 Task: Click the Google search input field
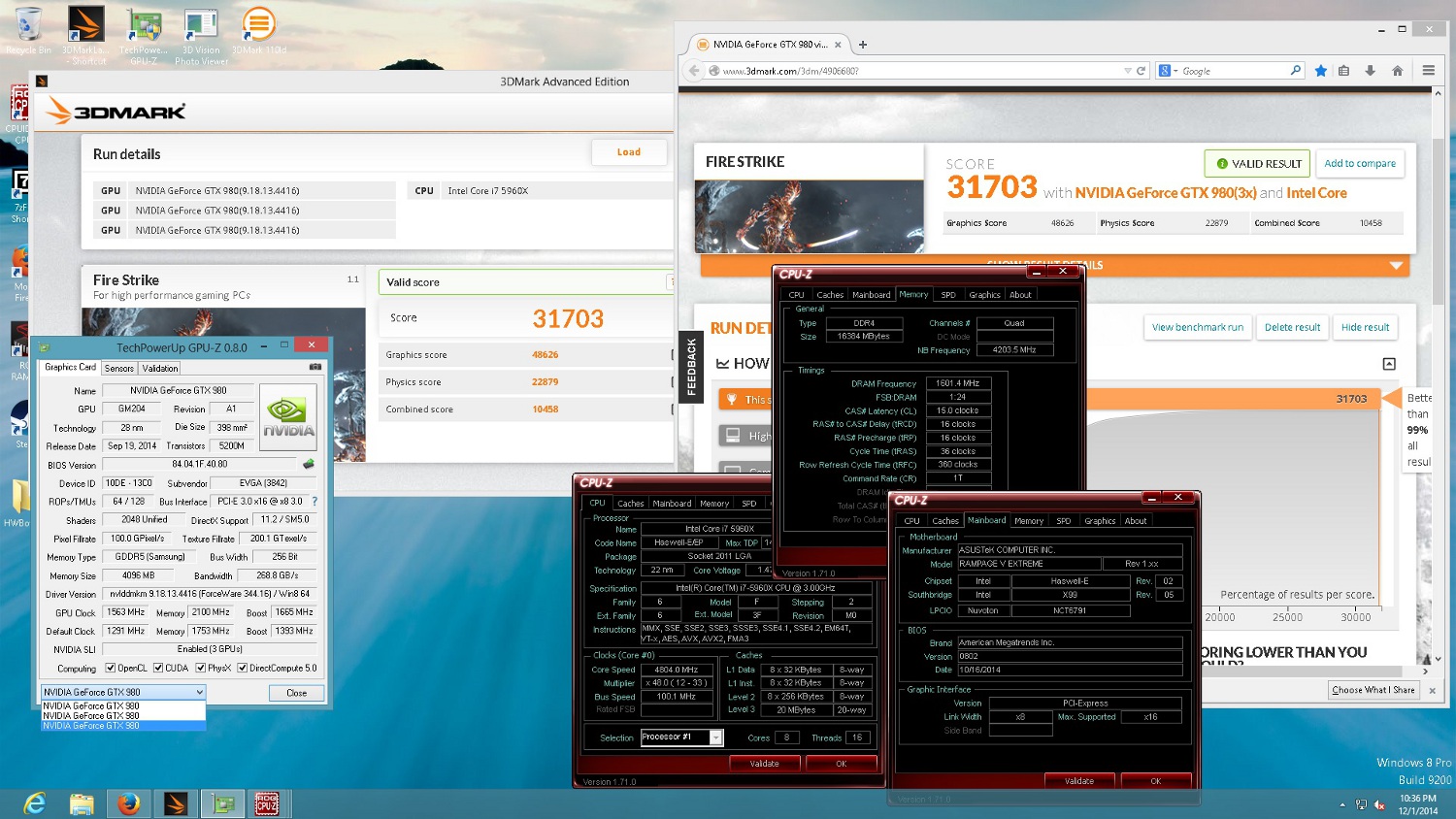point(1234,71)
